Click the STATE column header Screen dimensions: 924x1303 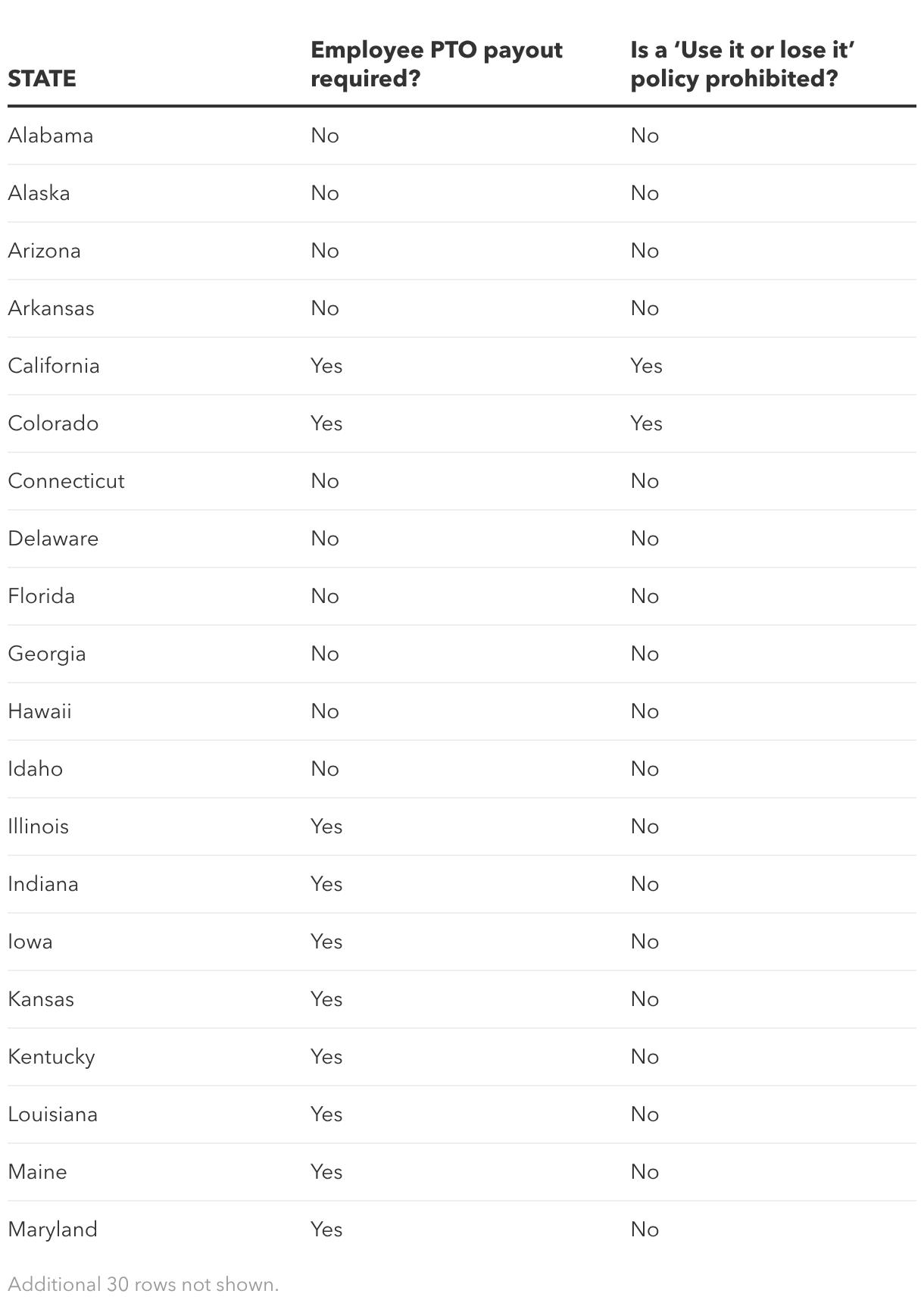[42, 78]
